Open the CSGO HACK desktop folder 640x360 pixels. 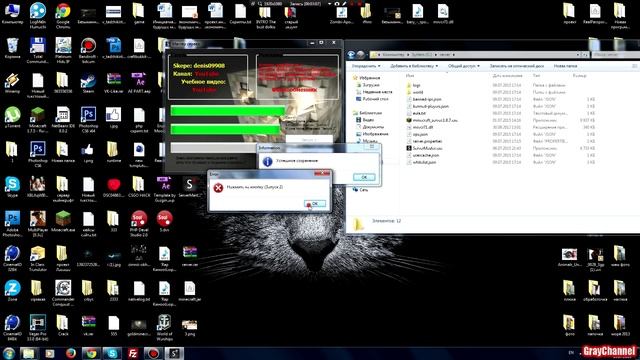click(139, 187)
